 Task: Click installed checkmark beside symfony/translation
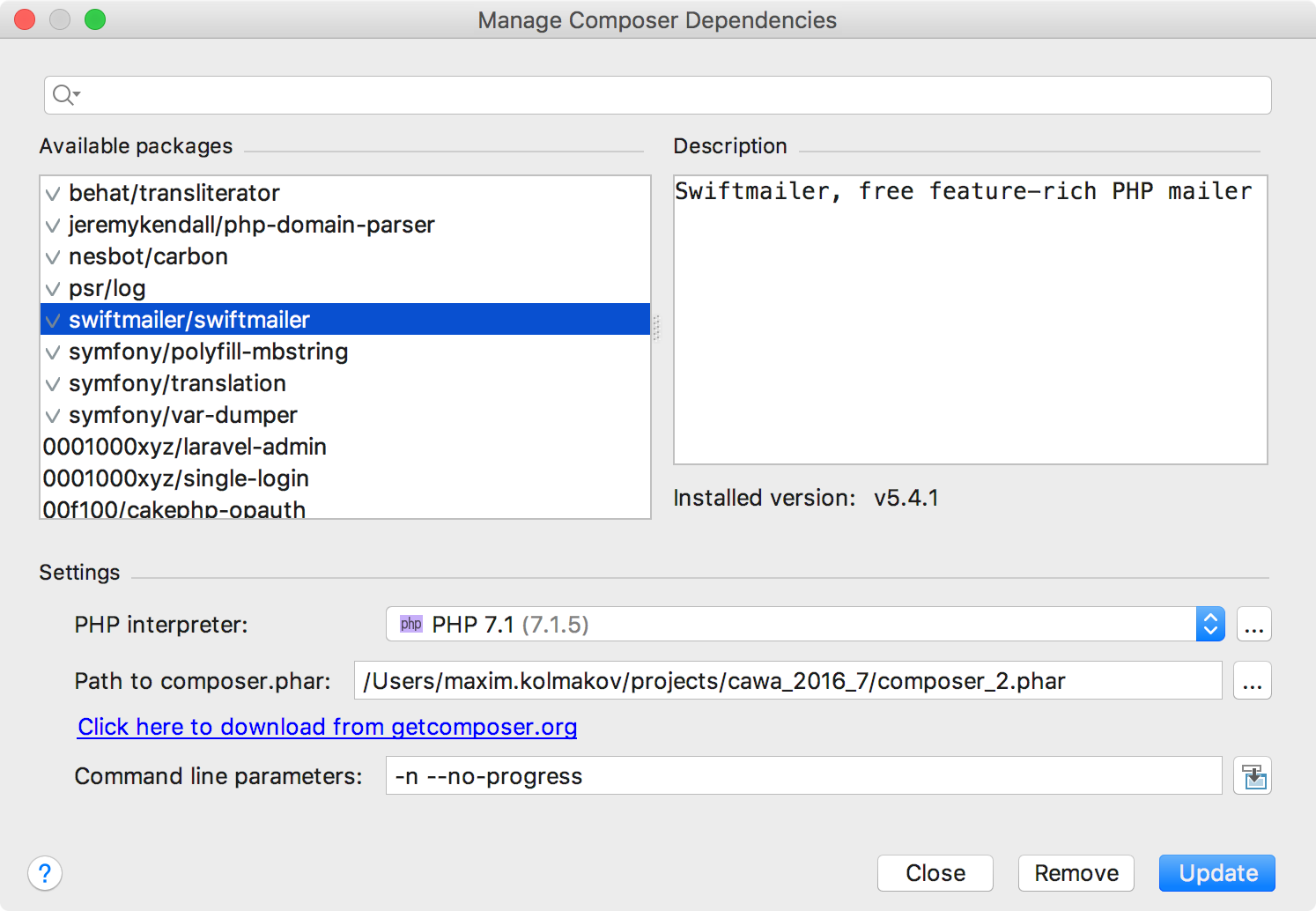tap(53, 384)
